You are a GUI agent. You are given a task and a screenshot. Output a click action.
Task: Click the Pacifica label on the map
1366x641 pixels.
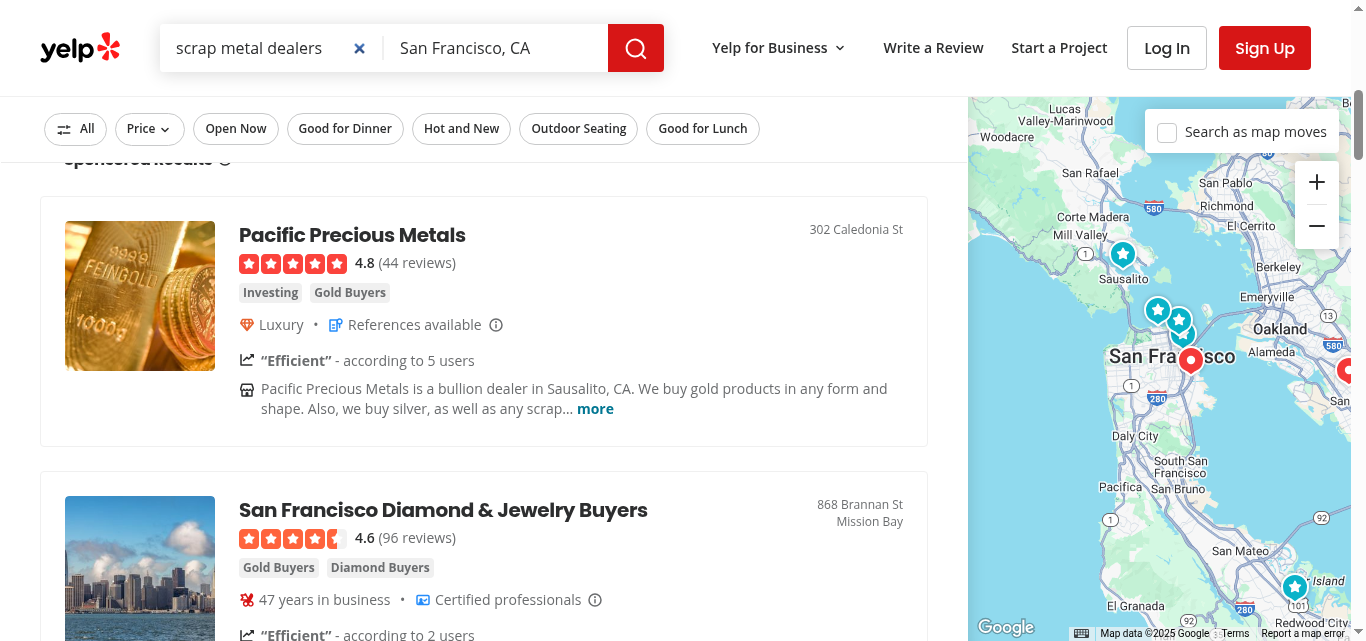(1120, 487)
